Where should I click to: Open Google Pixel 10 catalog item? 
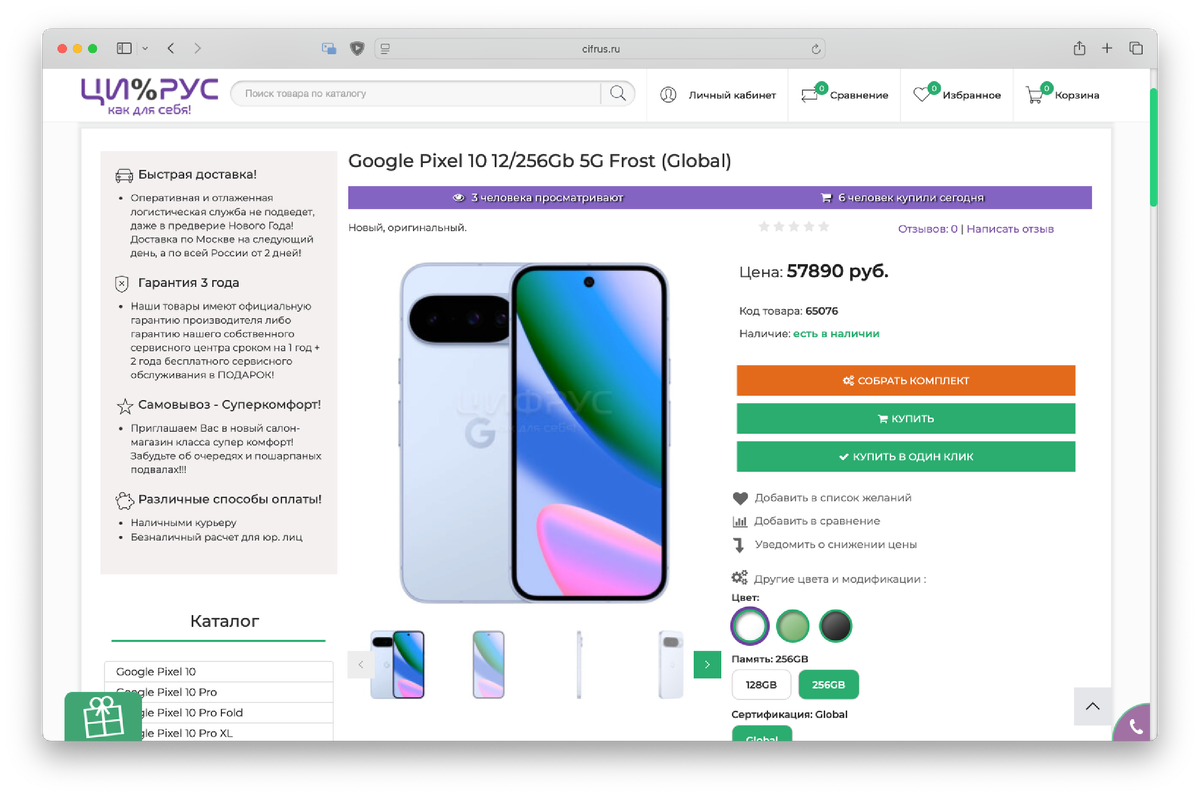[219, 671]
